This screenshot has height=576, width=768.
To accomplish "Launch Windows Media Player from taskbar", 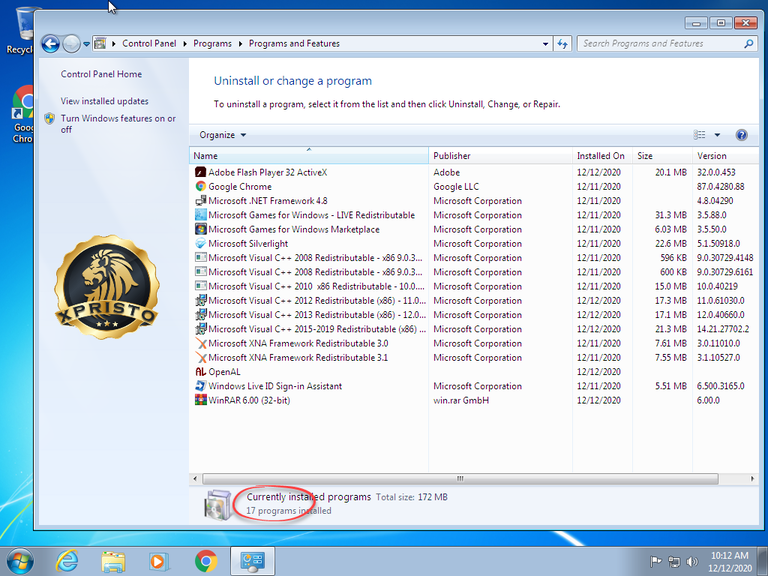I will 159,561.
